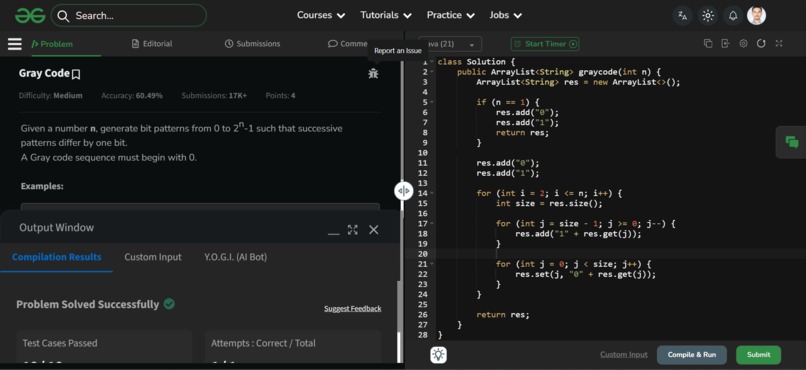This screenshot has width=806, height=370.
Task: Click the 'Difficulty: Medium' text
Action: tap(50, 96)
